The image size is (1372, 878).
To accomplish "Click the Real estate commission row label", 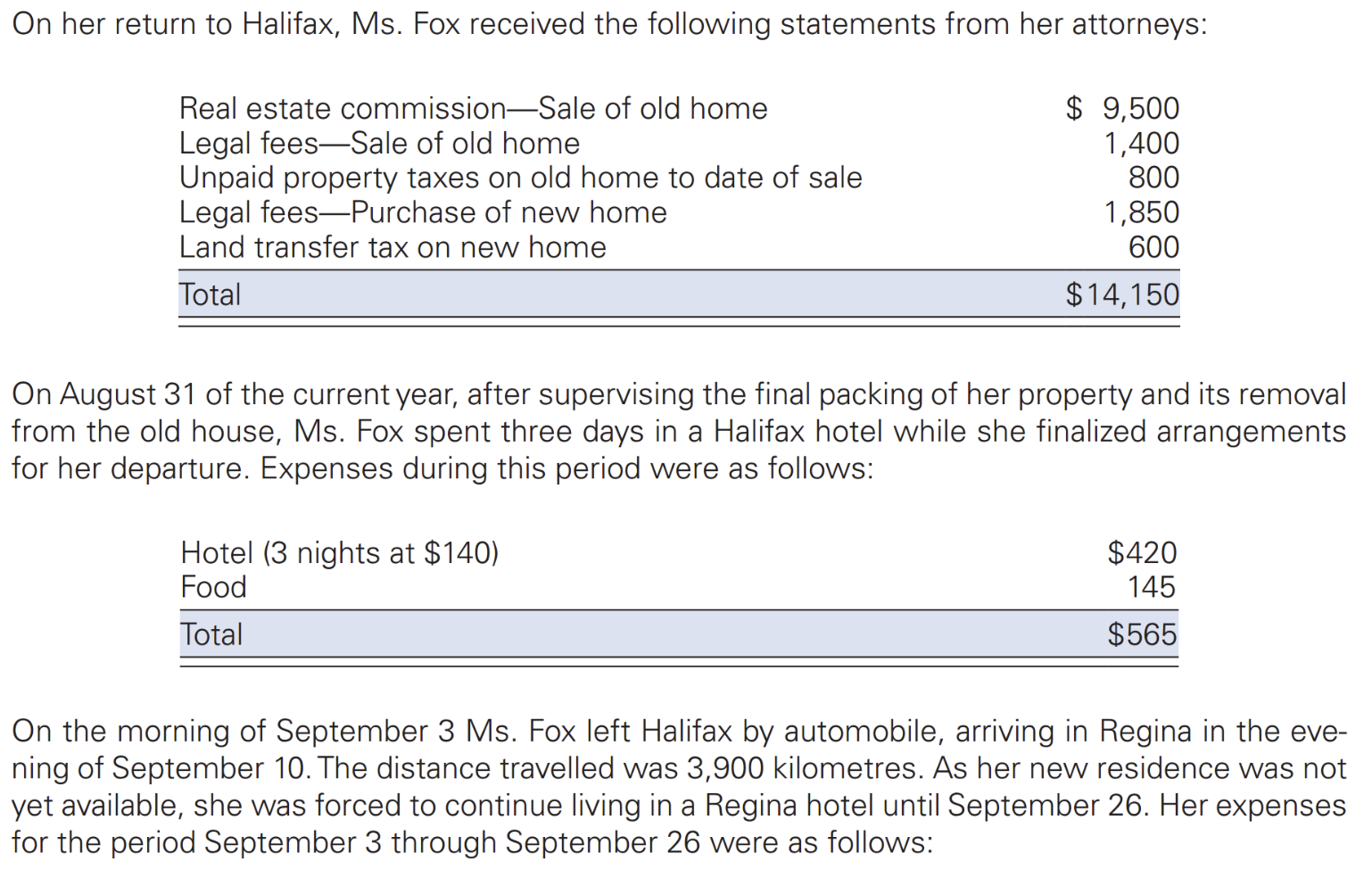I will point(473,109).
